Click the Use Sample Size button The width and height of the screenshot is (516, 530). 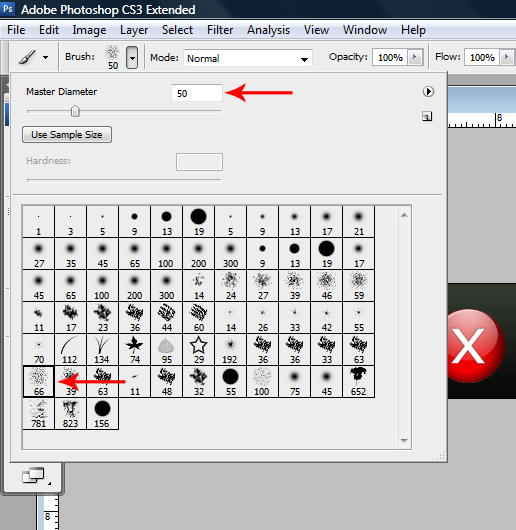tap(67, 135)
